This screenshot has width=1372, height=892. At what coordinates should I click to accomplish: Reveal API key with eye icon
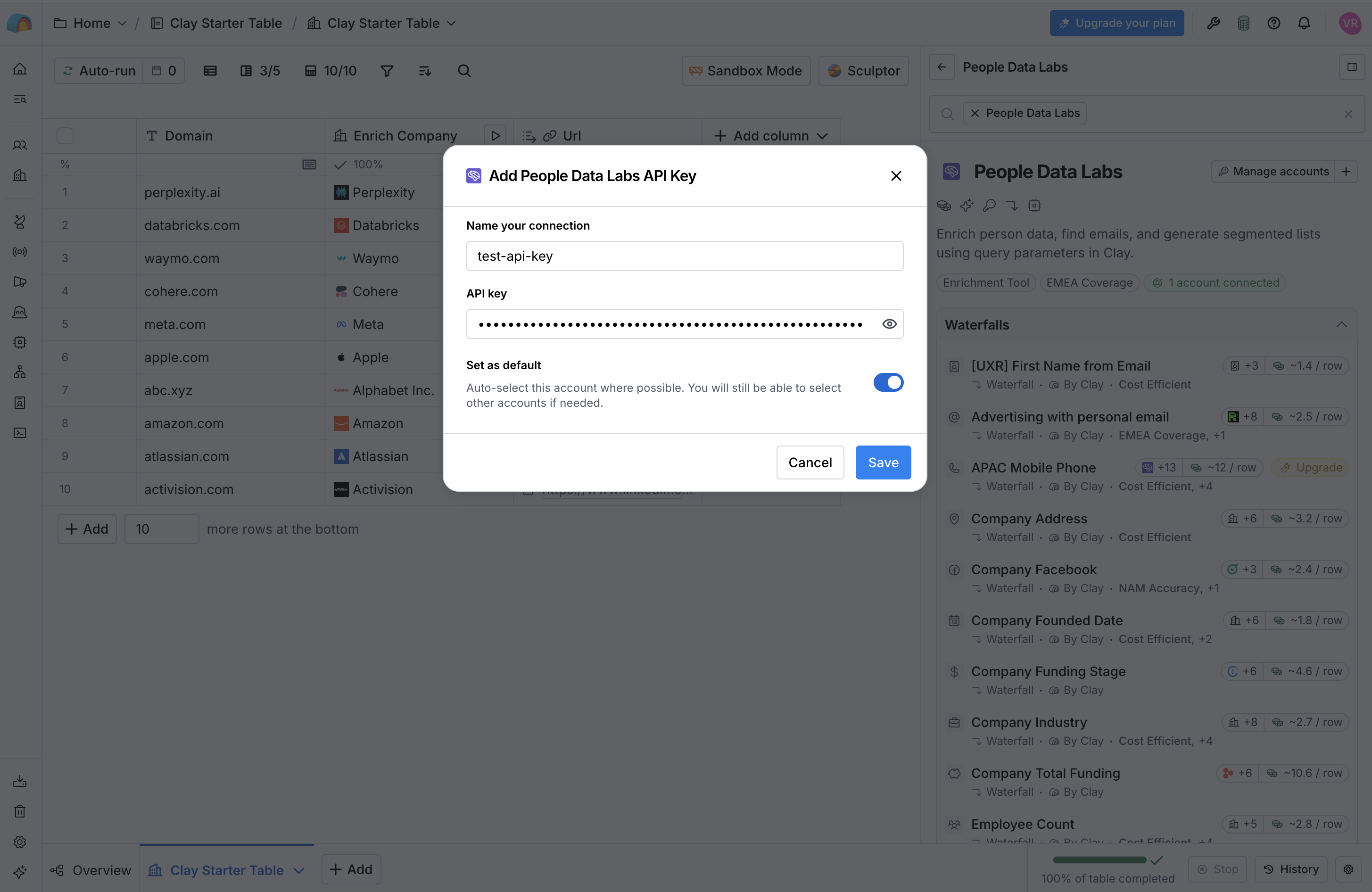[x=889, y=324]
